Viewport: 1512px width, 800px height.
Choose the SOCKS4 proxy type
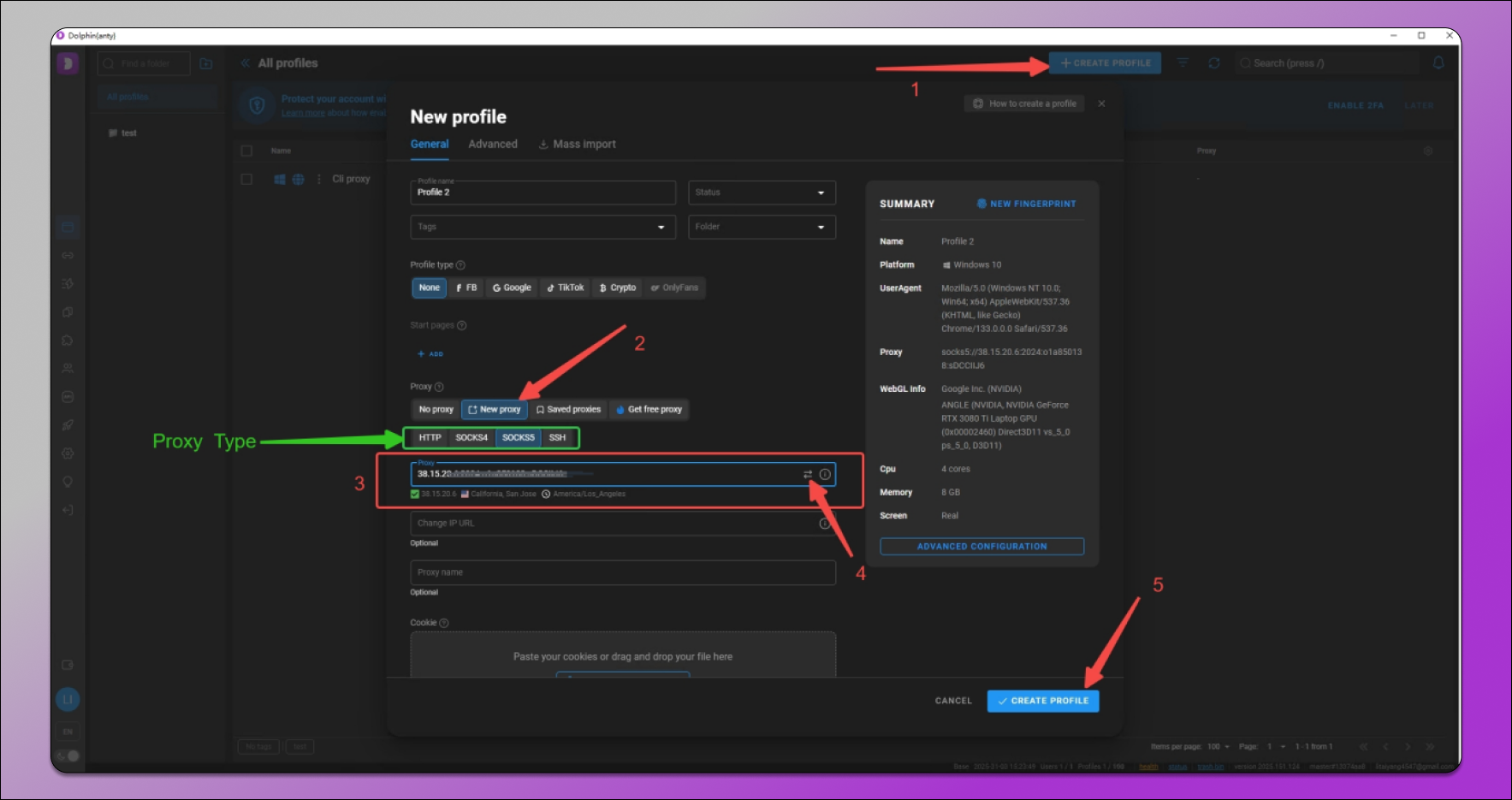(471, 437)
